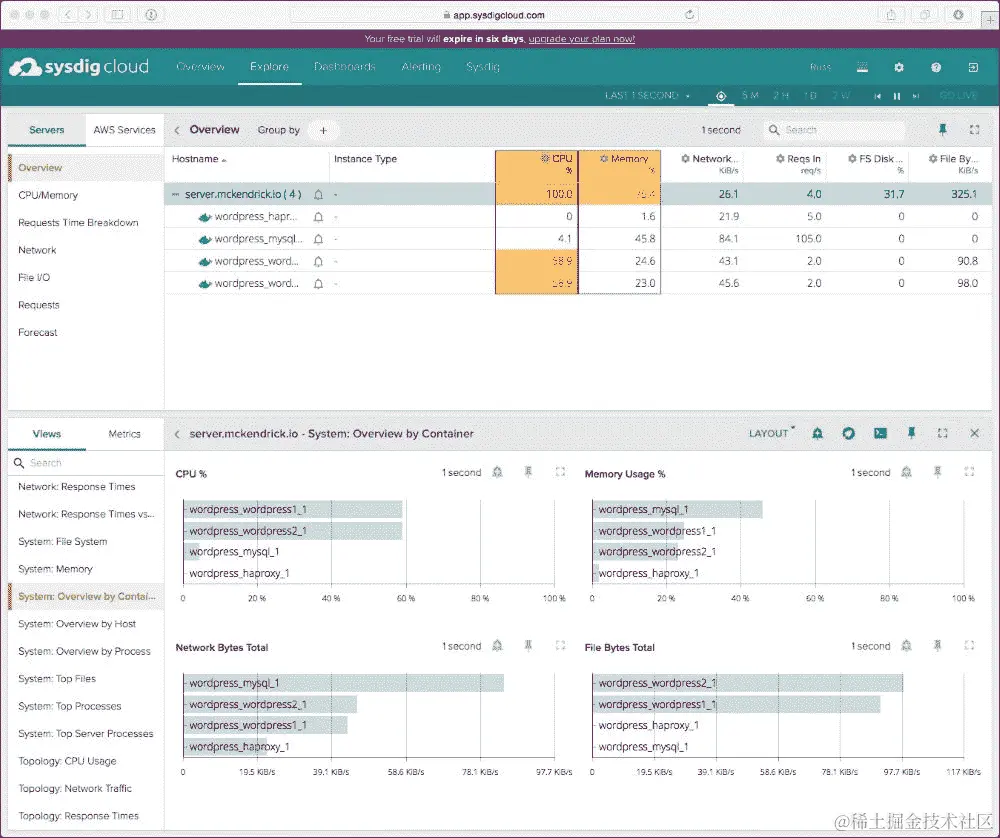Open Requests Time Breakdown in sidebar

click(78, 223)
